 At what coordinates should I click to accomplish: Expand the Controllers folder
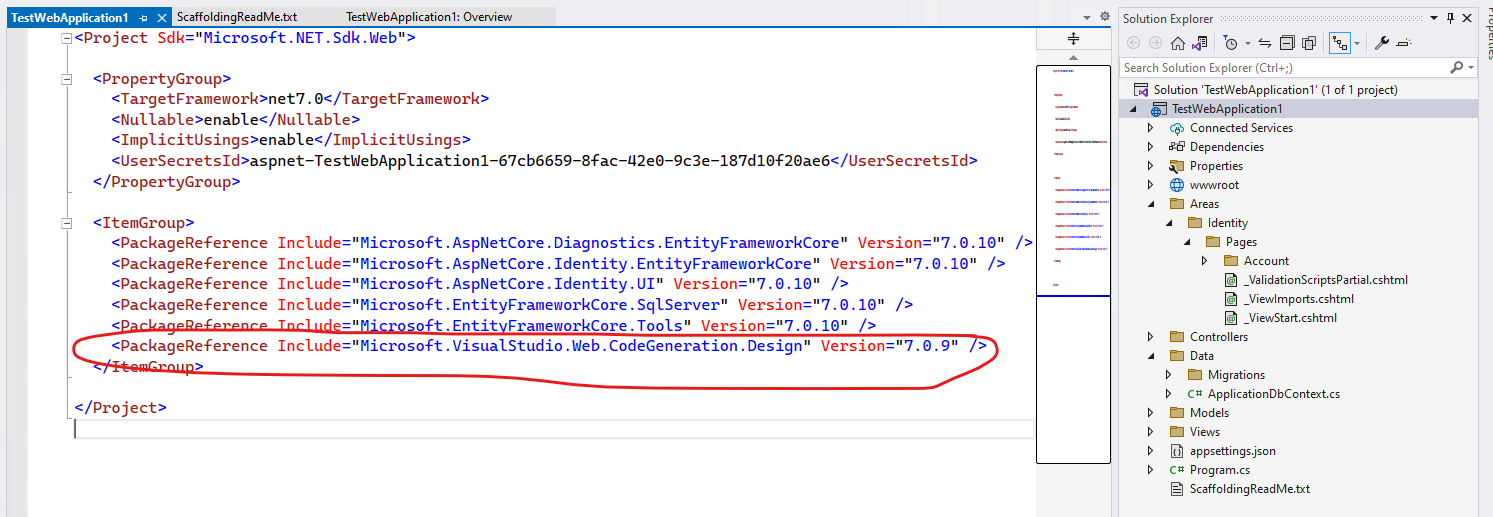pyautogui.click(x=1151, y=337)
